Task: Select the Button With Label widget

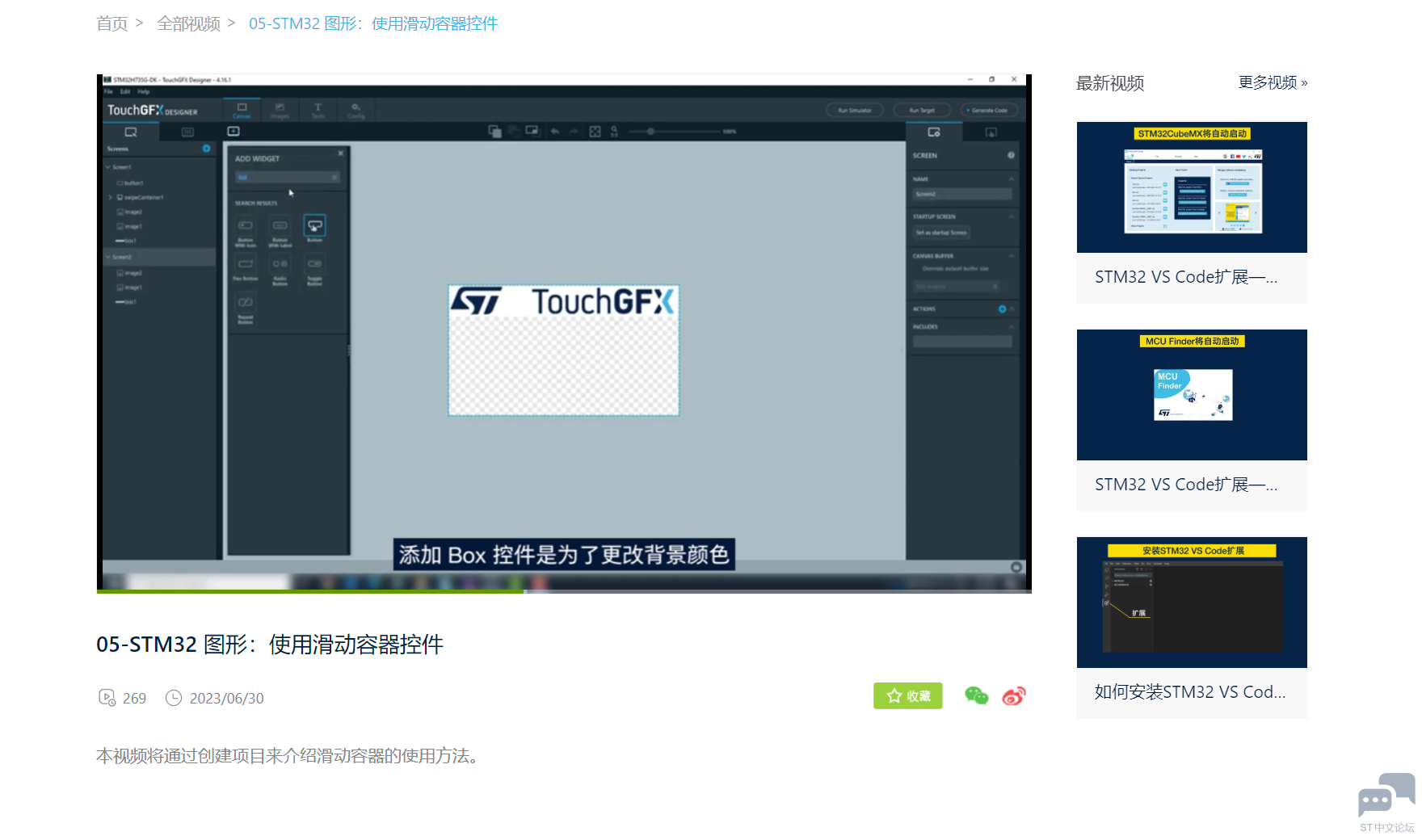Action: [280, 229]
